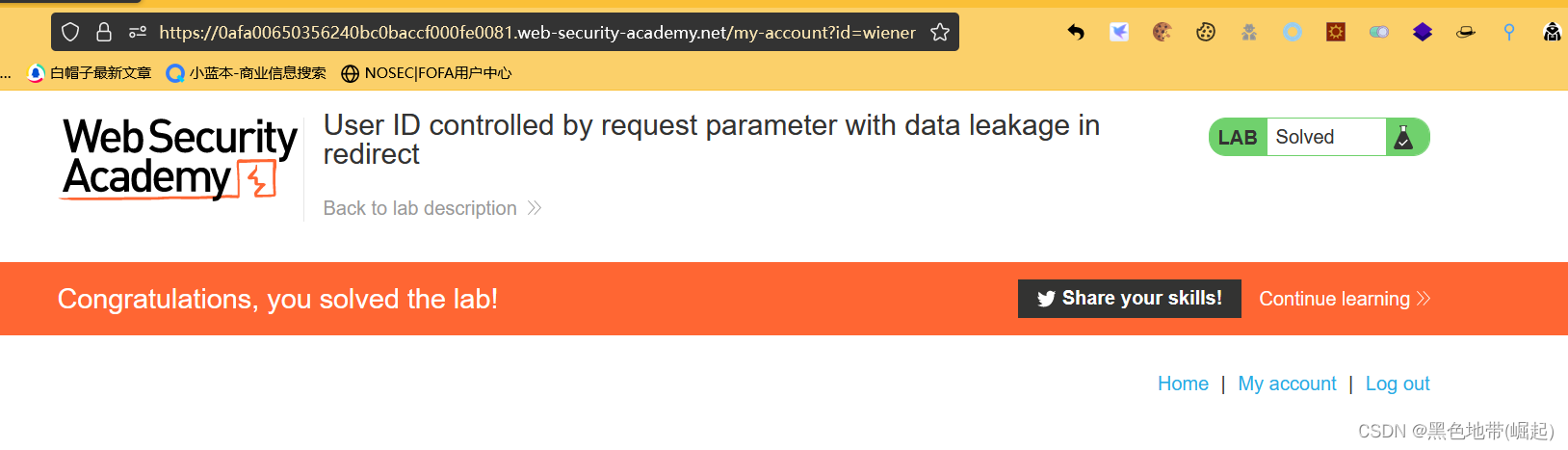
Task: Open the red sun square extension
Action: [1336, 33]
